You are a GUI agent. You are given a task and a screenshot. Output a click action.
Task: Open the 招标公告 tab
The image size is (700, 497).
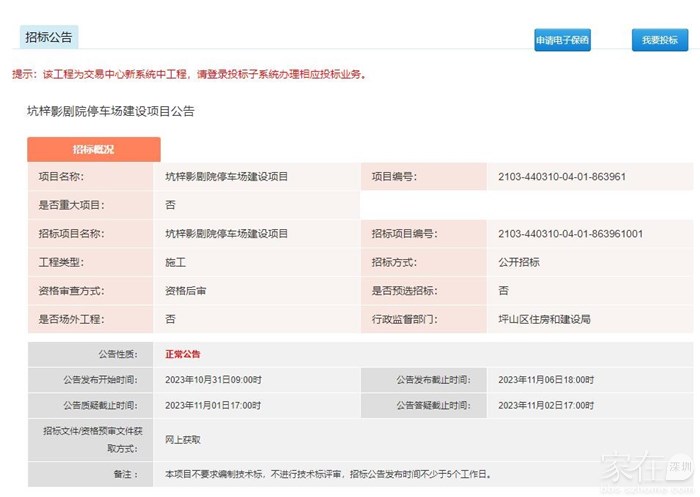click(47, 37)
